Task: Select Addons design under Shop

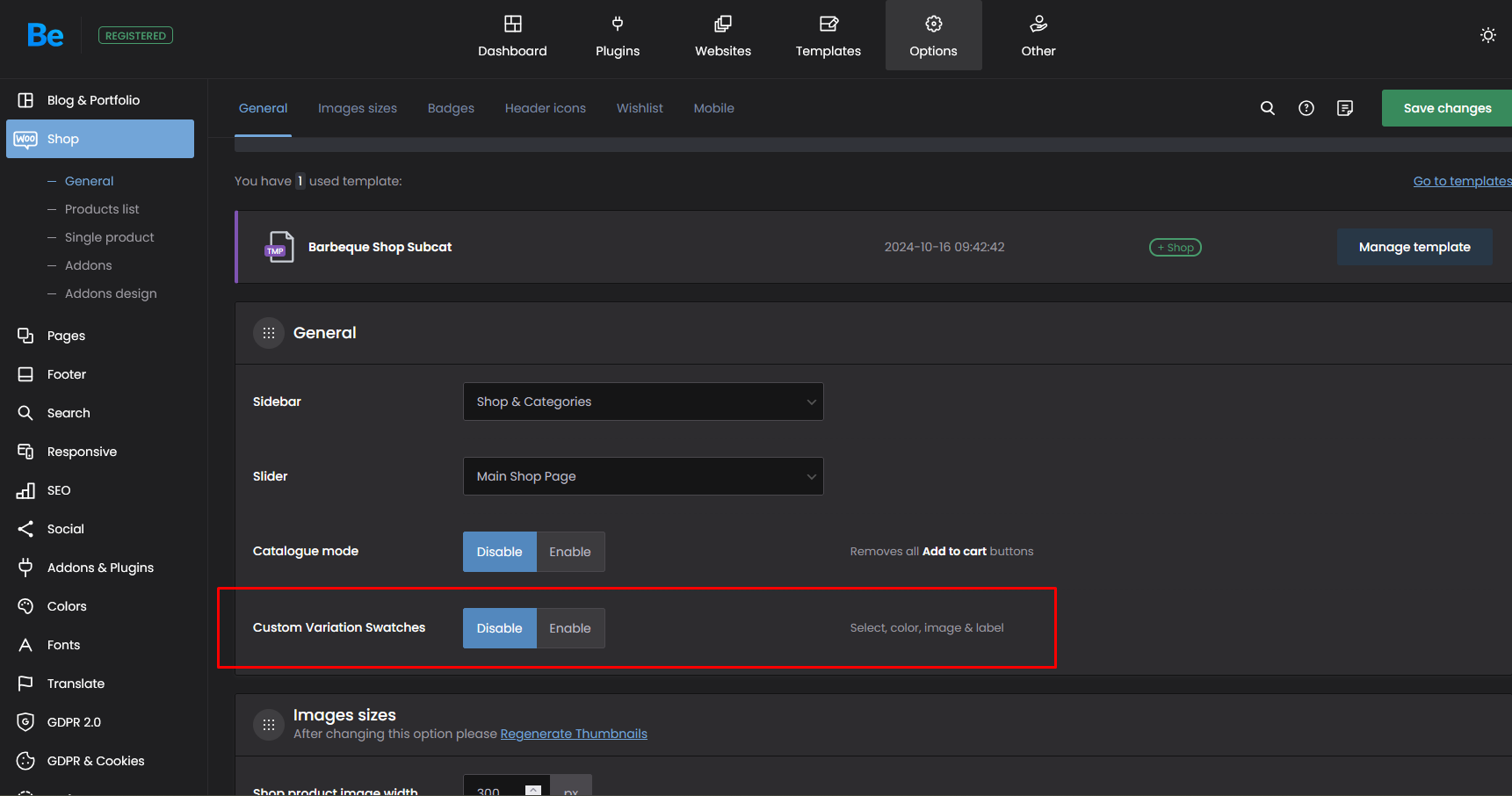Action: [111, 293]
